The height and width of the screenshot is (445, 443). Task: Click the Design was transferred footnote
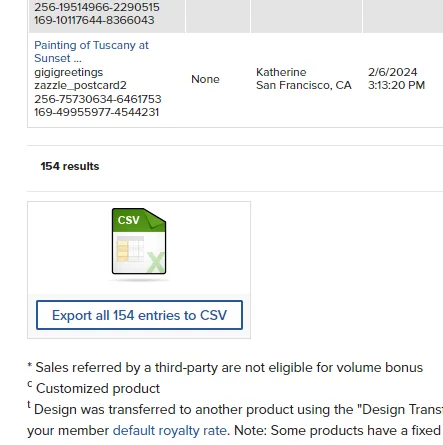[235, 409]
